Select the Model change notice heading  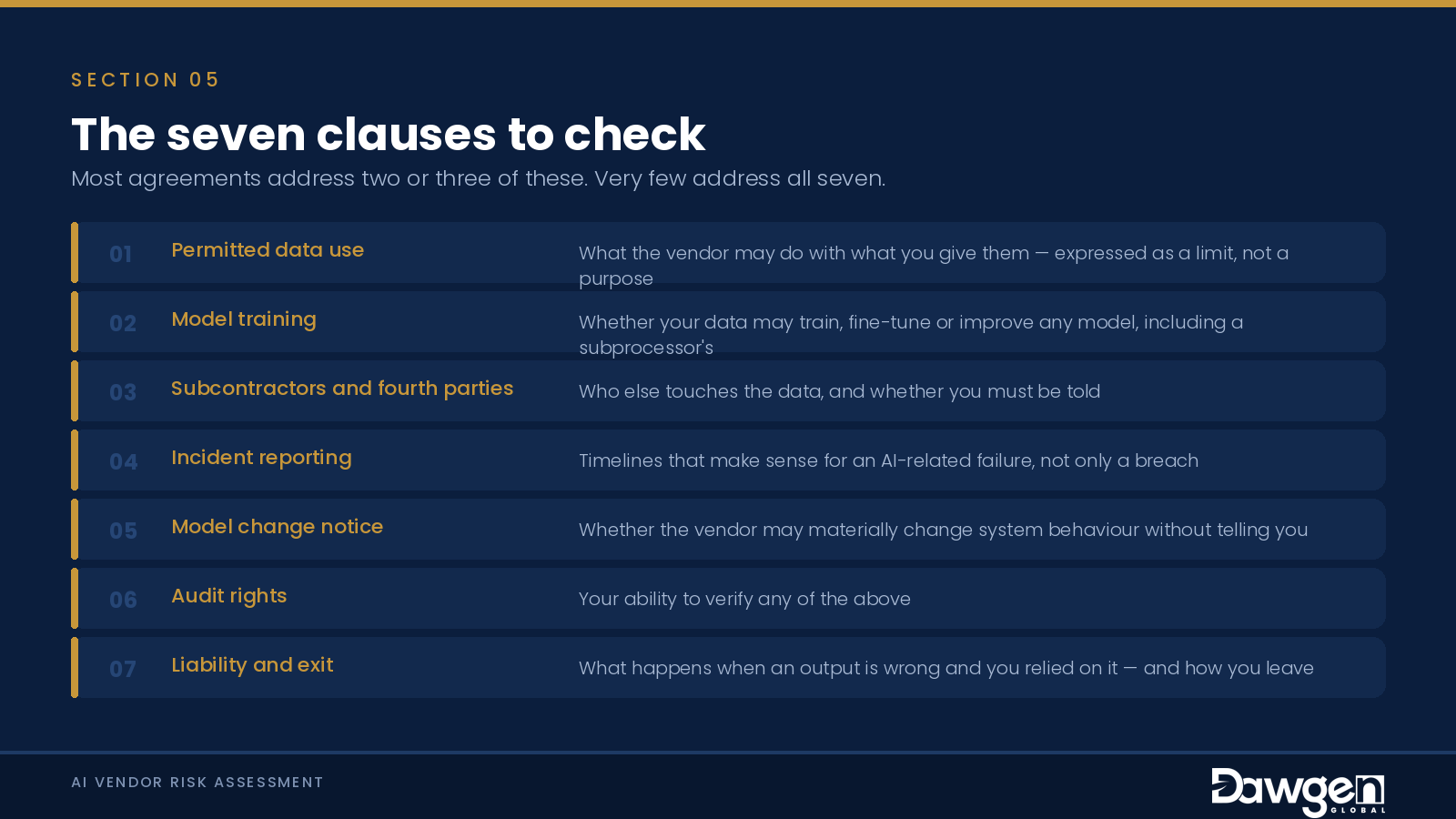pos(278,527)
